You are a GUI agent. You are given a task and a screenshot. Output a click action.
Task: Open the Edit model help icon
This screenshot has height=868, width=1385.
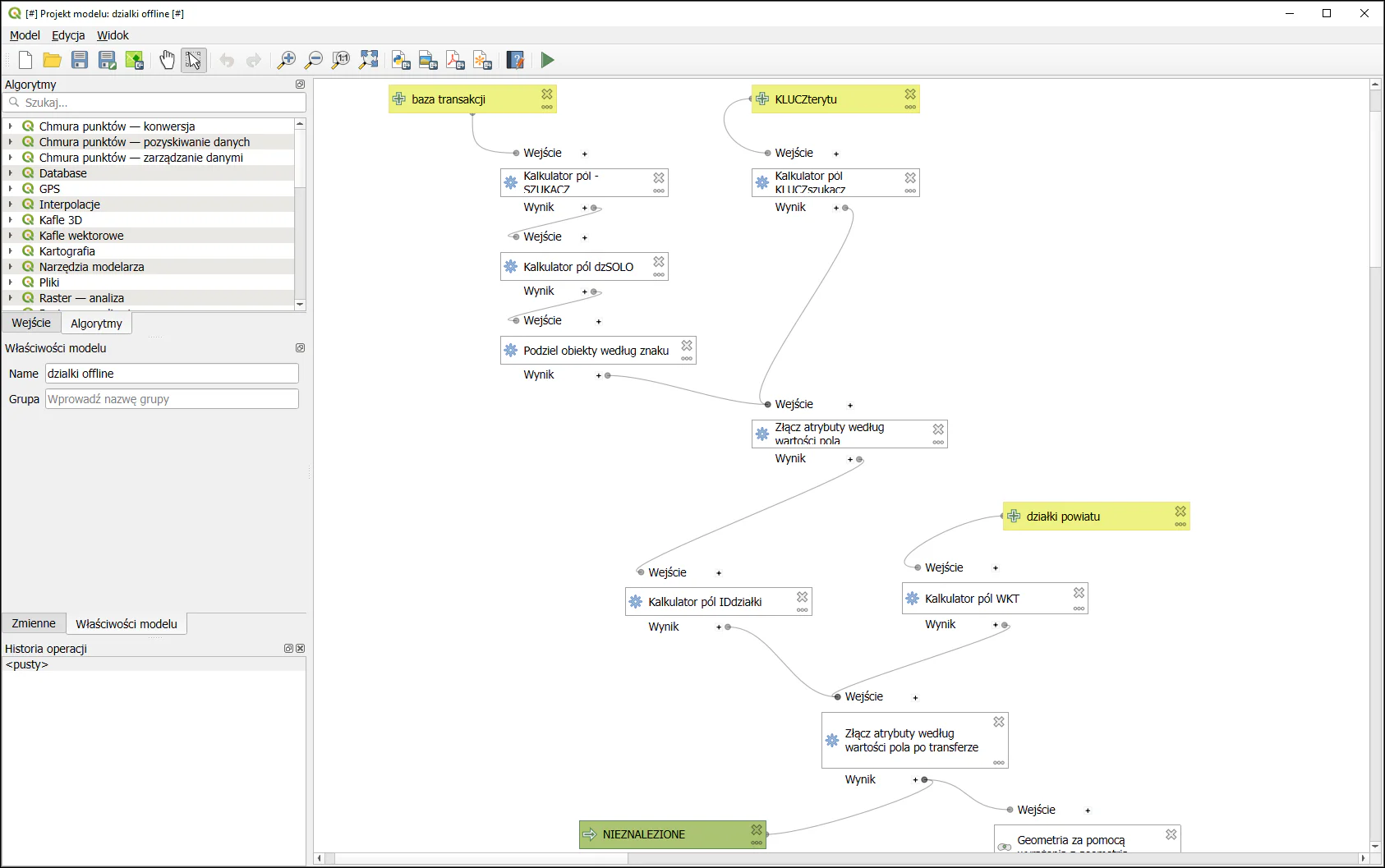tap(515, 60)
